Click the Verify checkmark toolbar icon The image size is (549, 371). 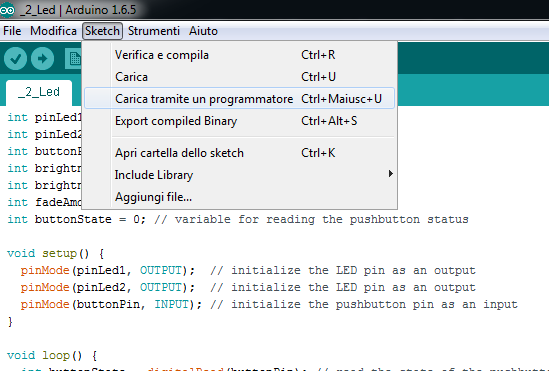coord(15,58)
